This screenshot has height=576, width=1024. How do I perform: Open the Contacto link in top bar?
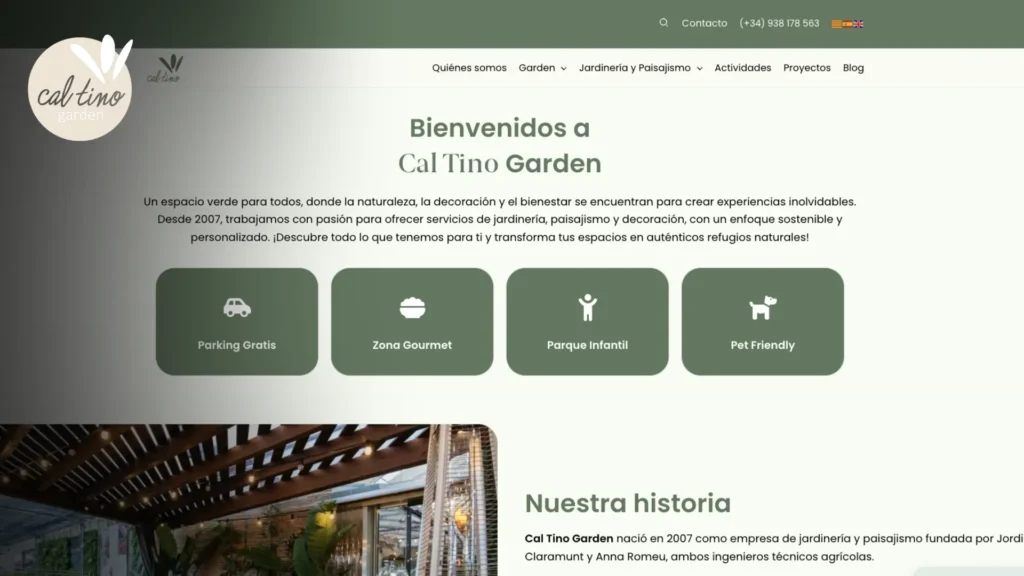click(704, 23)
